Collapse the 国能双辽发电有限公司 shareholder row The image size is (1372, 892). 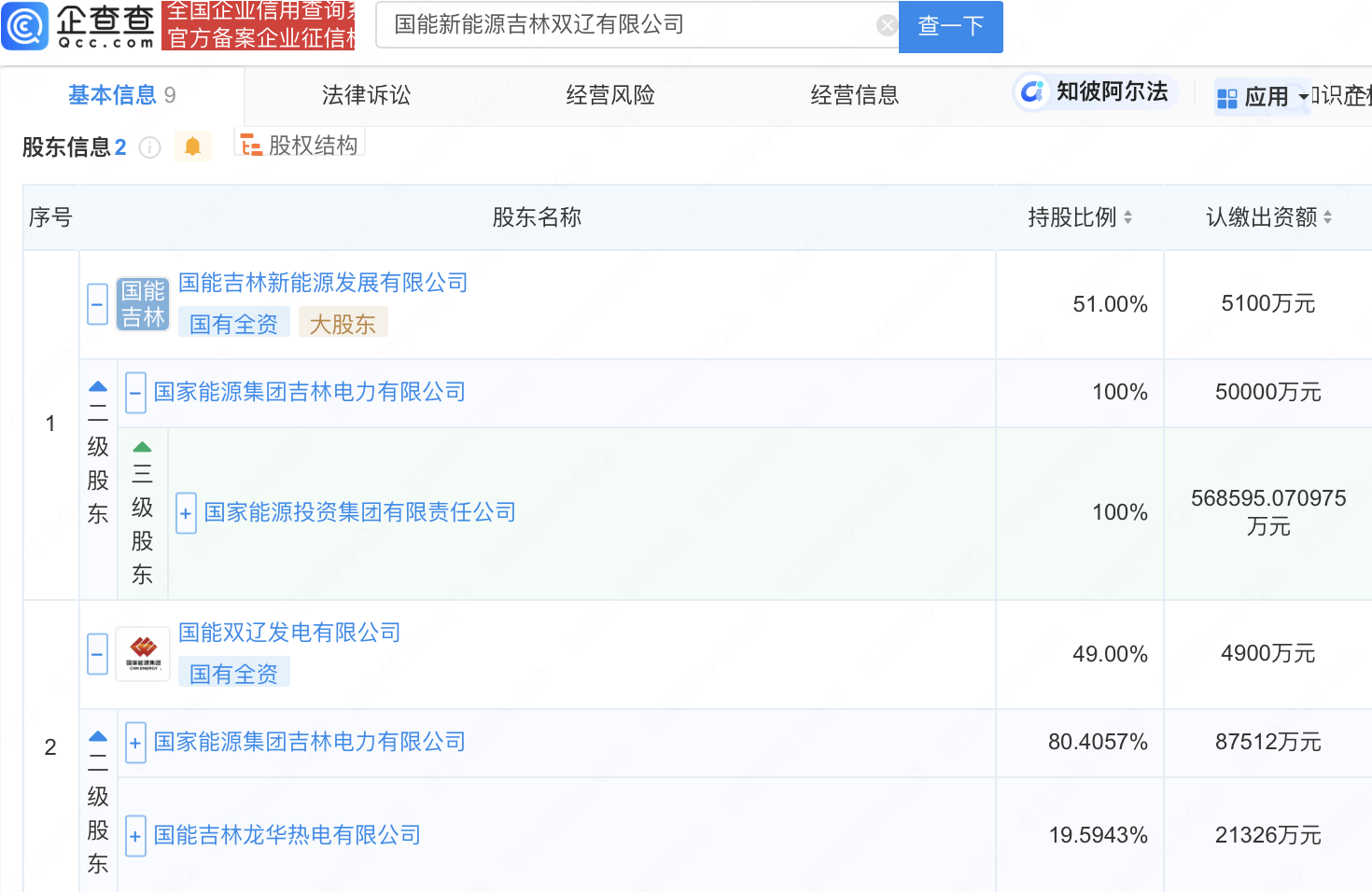pyautogui.click(x=97, y=654)
